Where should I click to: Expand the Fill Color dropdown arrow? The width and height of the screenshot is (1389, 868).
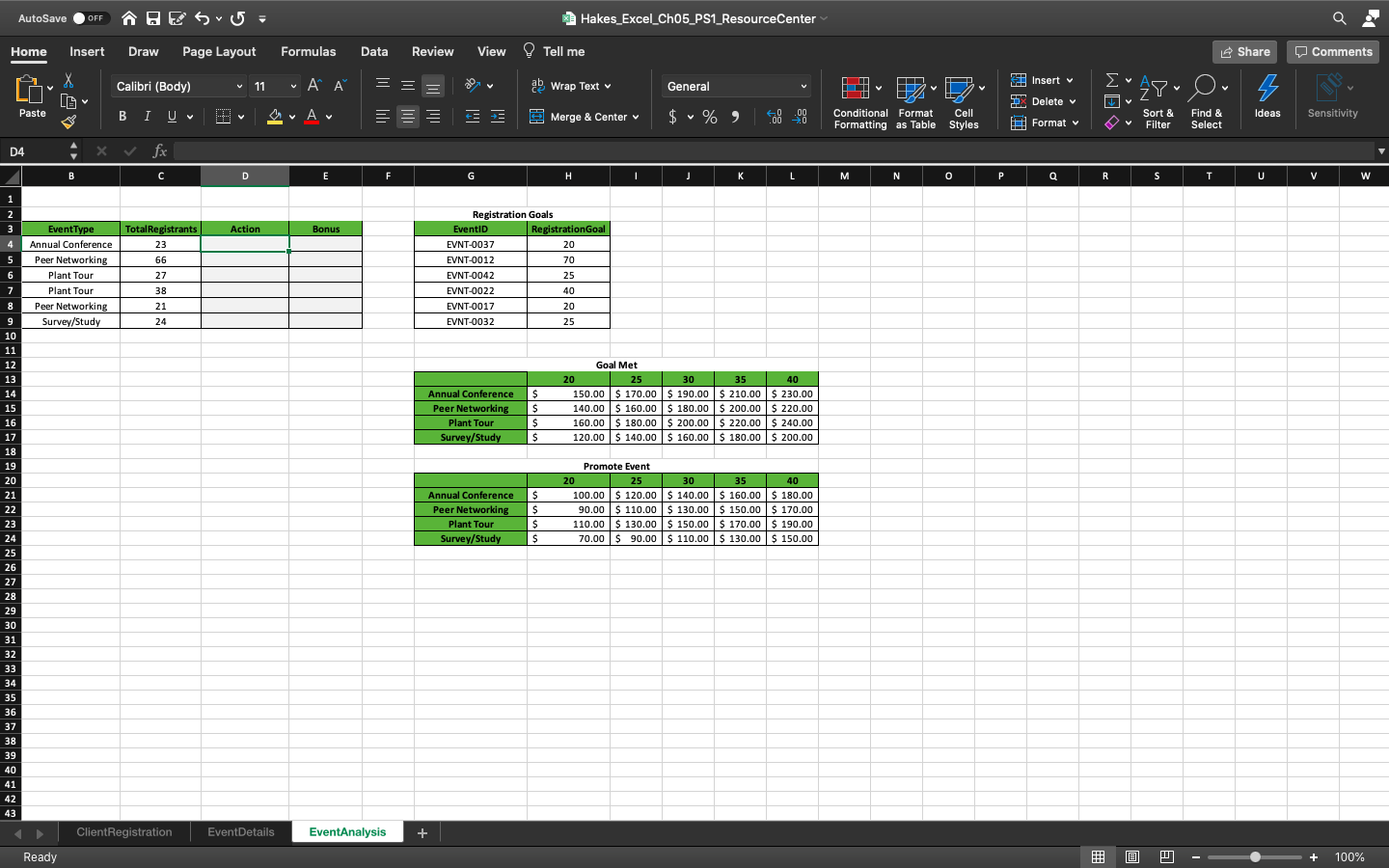click(292, 116)
